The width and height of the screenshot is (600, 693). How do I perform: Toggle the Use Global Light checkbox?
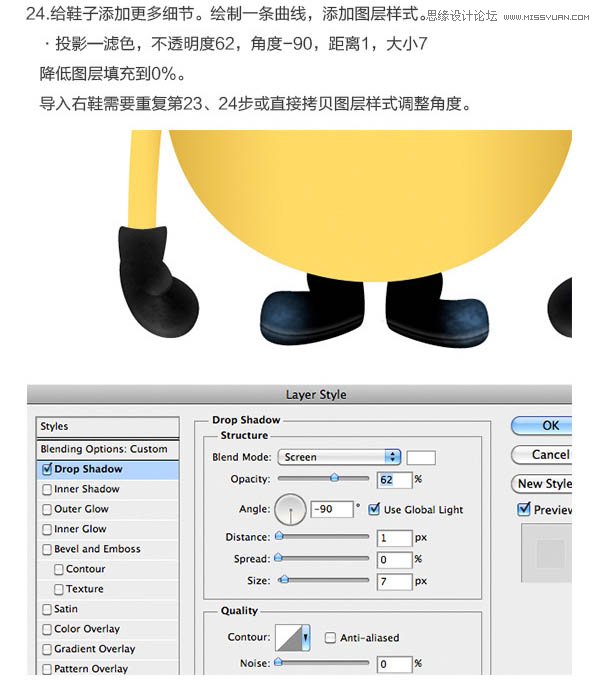click(x=374, y=509)
